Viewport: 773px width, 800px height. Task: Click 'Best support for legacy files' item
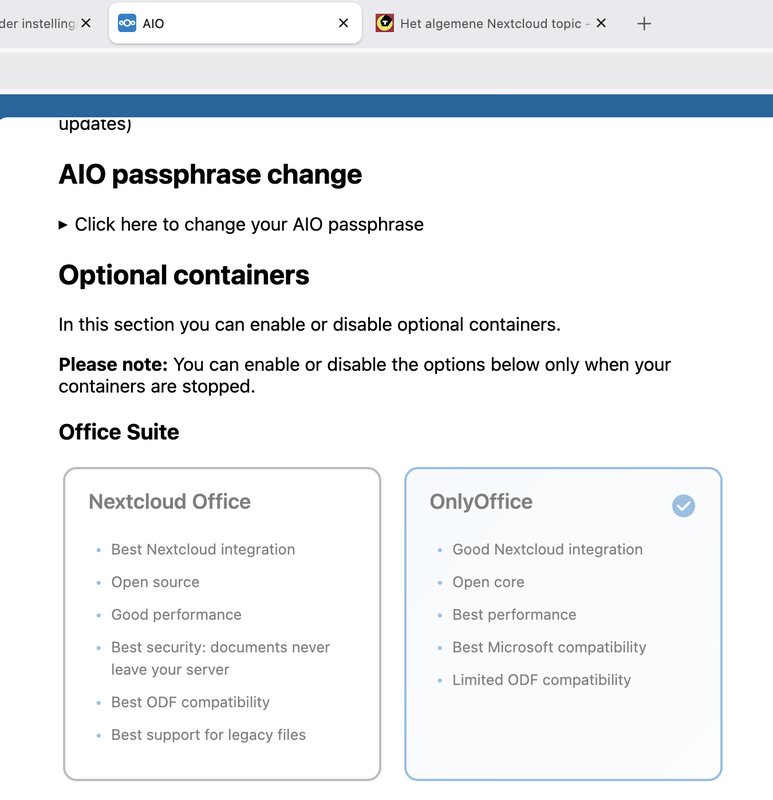tap(208, 735)
